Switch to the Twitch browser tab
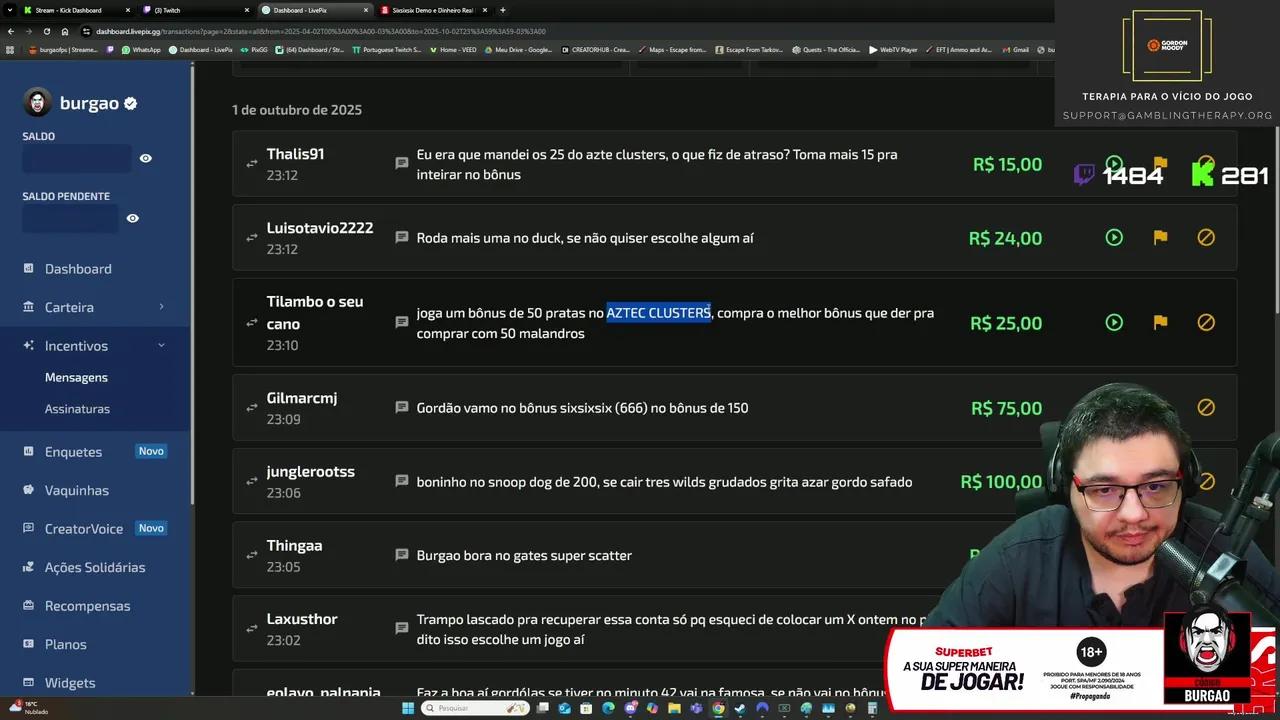 pyautogui.click(x=195, y=10)
